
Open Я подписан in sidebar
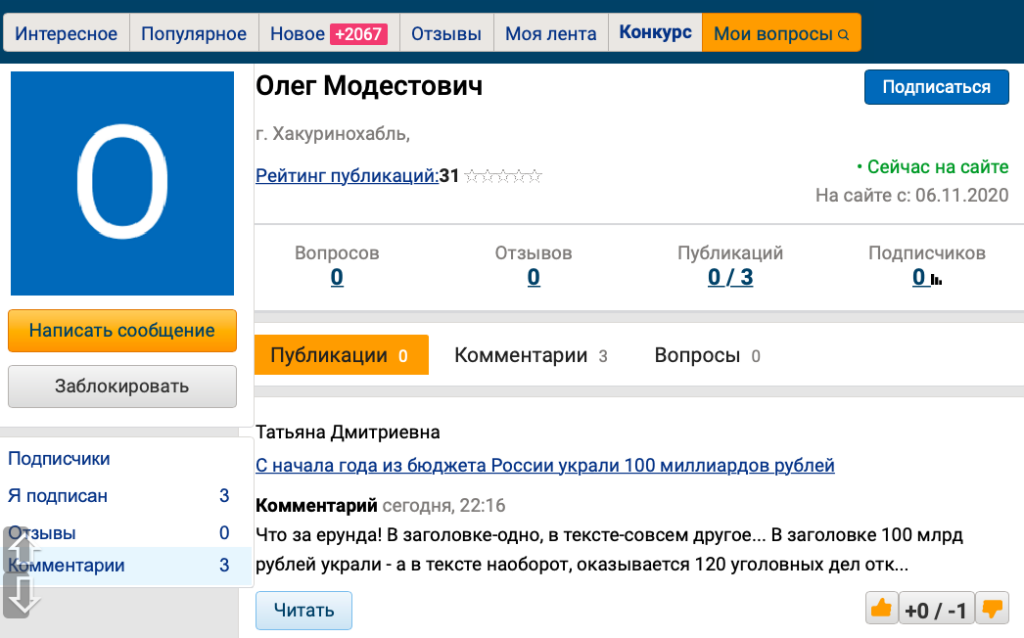click(58, 496)
